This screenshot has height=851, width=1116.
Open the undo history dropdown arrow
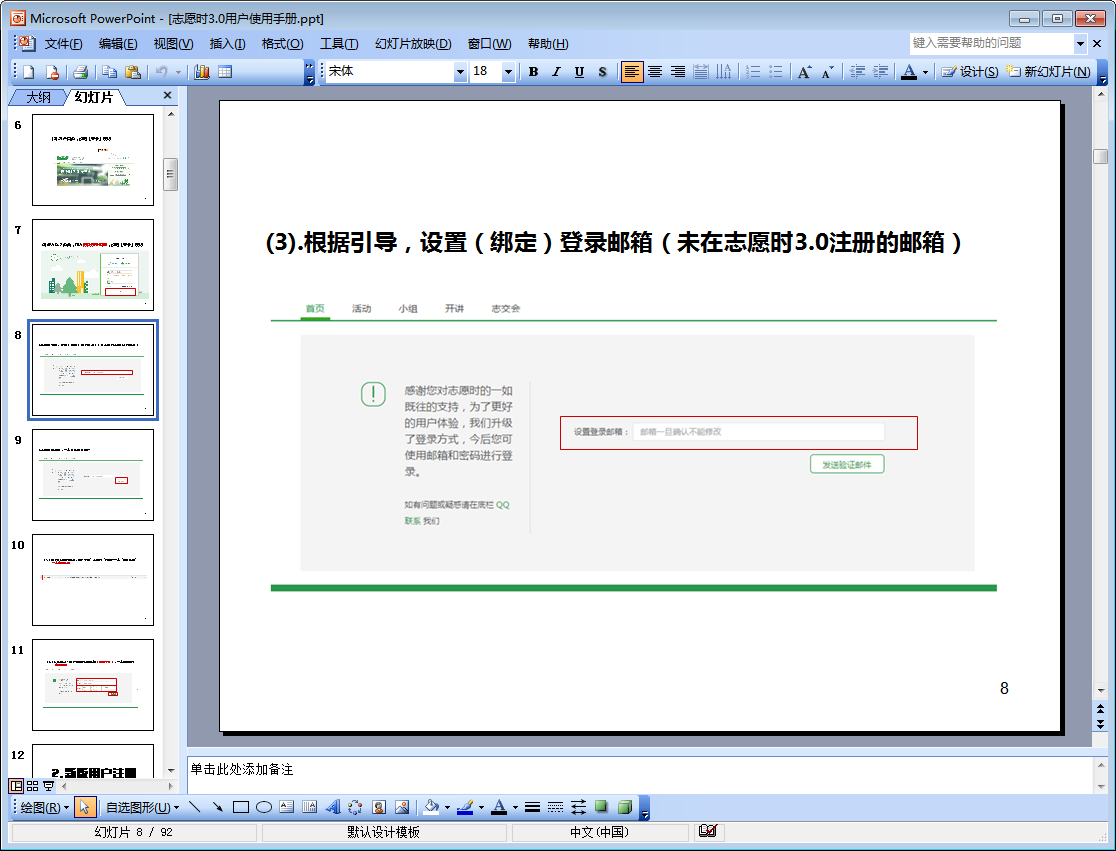(178, 72)
